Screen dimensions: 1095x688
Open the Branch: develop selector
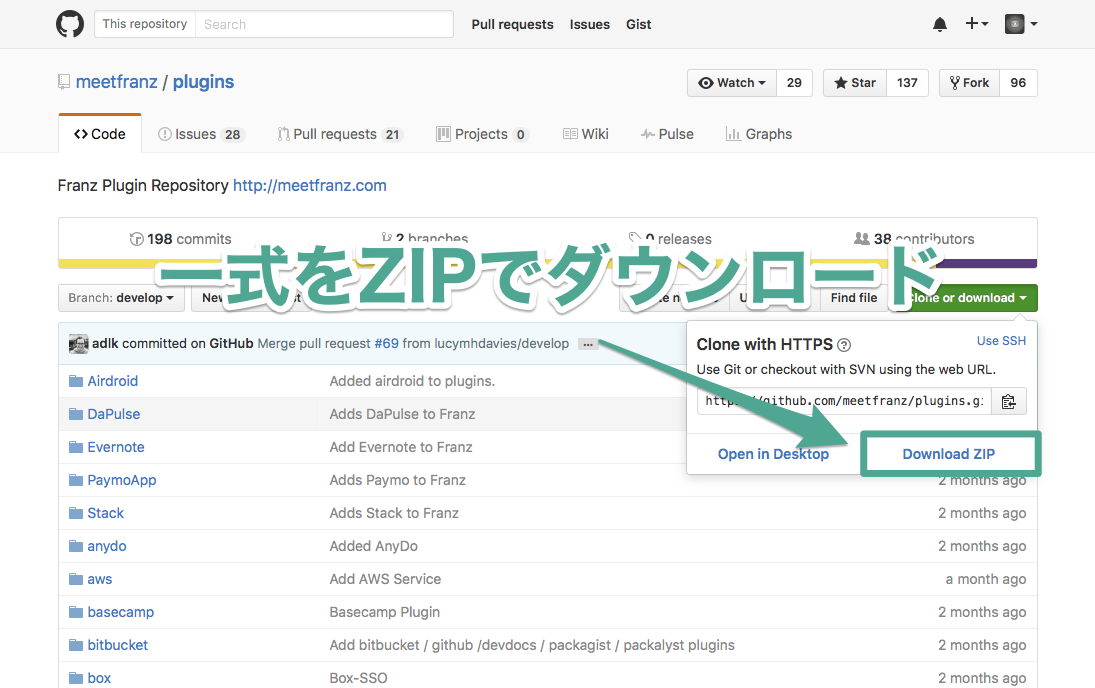click(x=122, y=298)
